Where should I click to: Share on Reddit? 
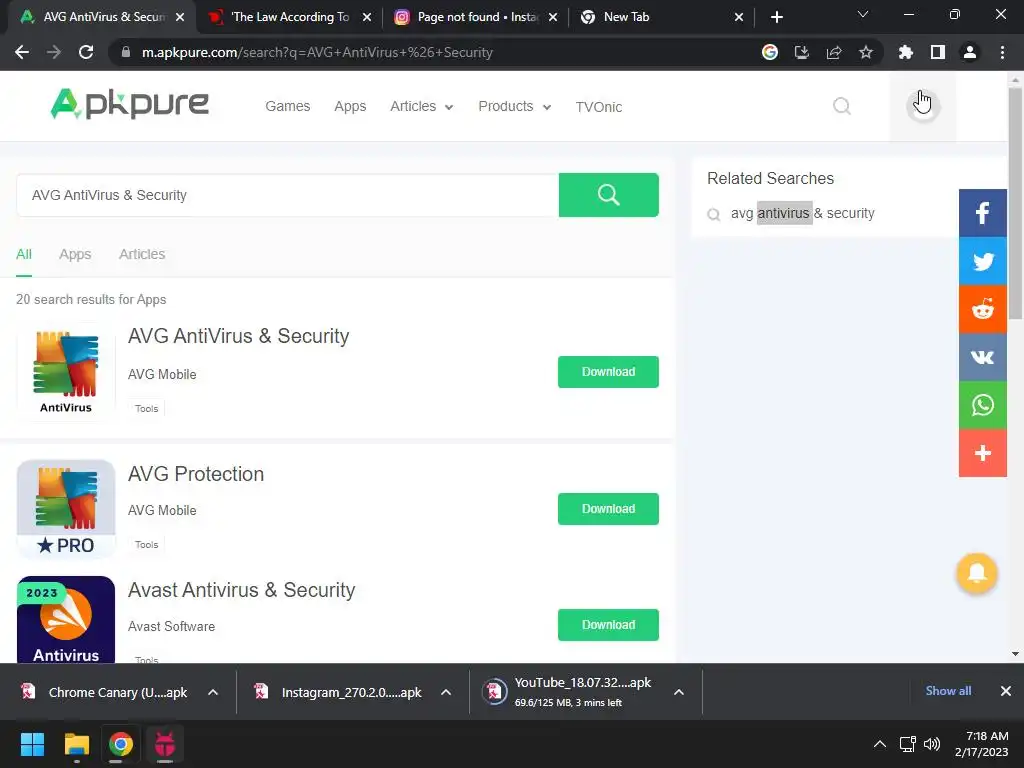(982, 309)
